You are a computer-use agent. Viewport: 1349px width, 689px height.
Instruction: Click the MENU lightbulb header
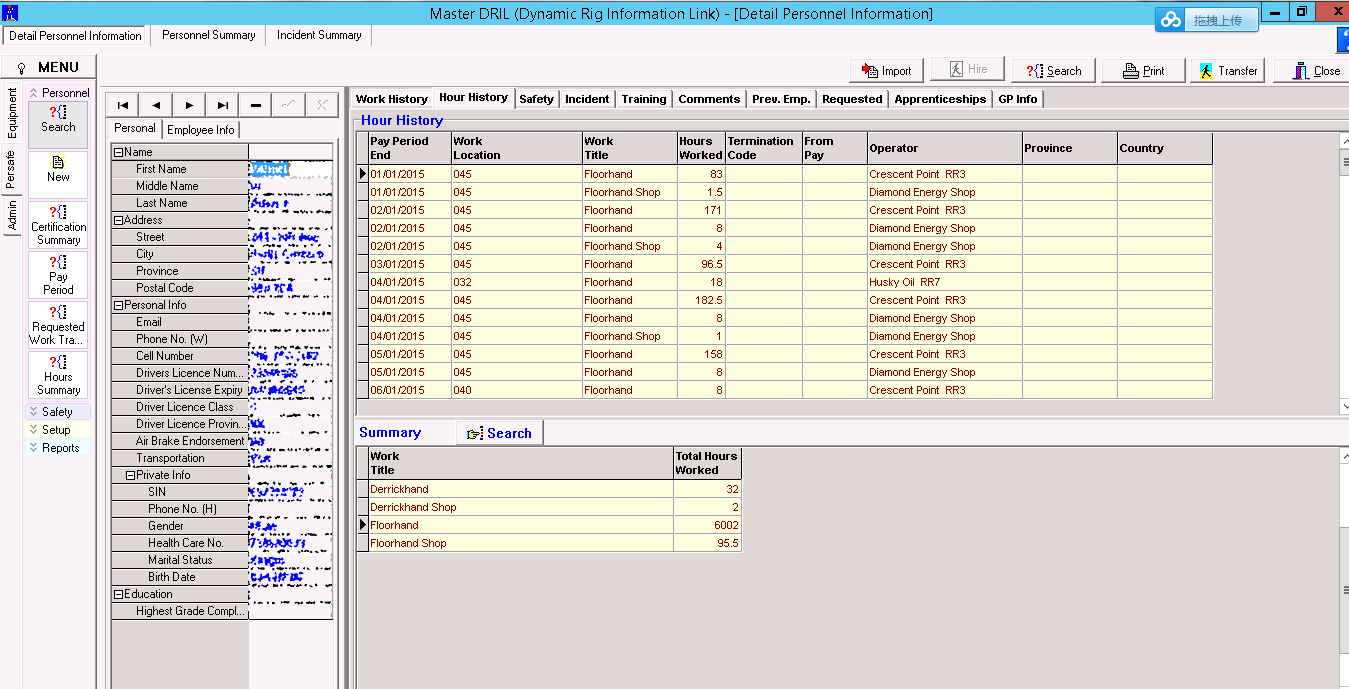point(48,67)
